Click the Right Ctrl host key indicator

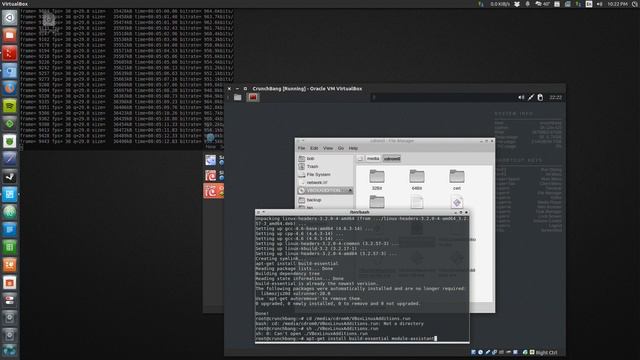[546, 353]
